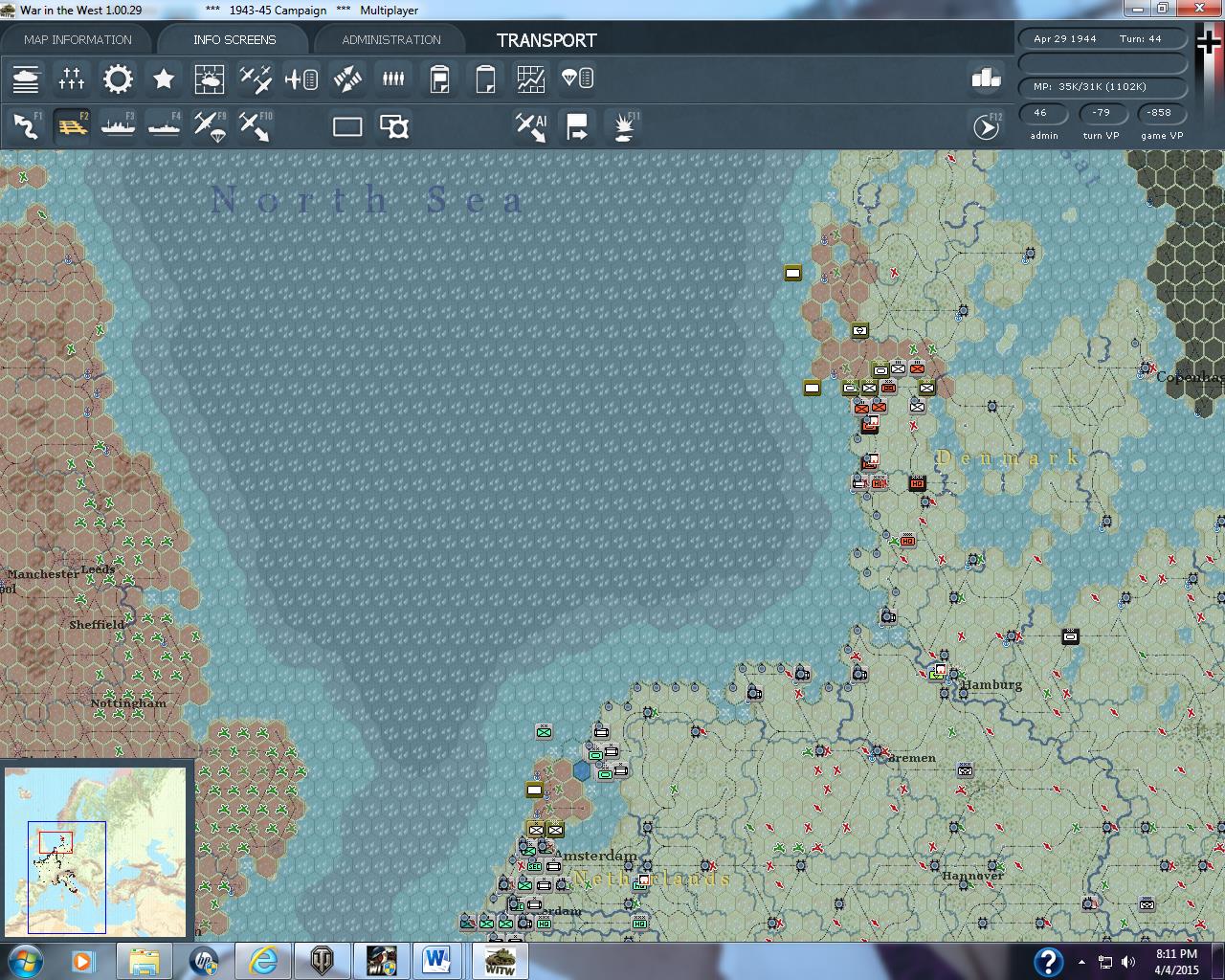
Task: Click the flag with arrow icon
Action: coord(577,126)
